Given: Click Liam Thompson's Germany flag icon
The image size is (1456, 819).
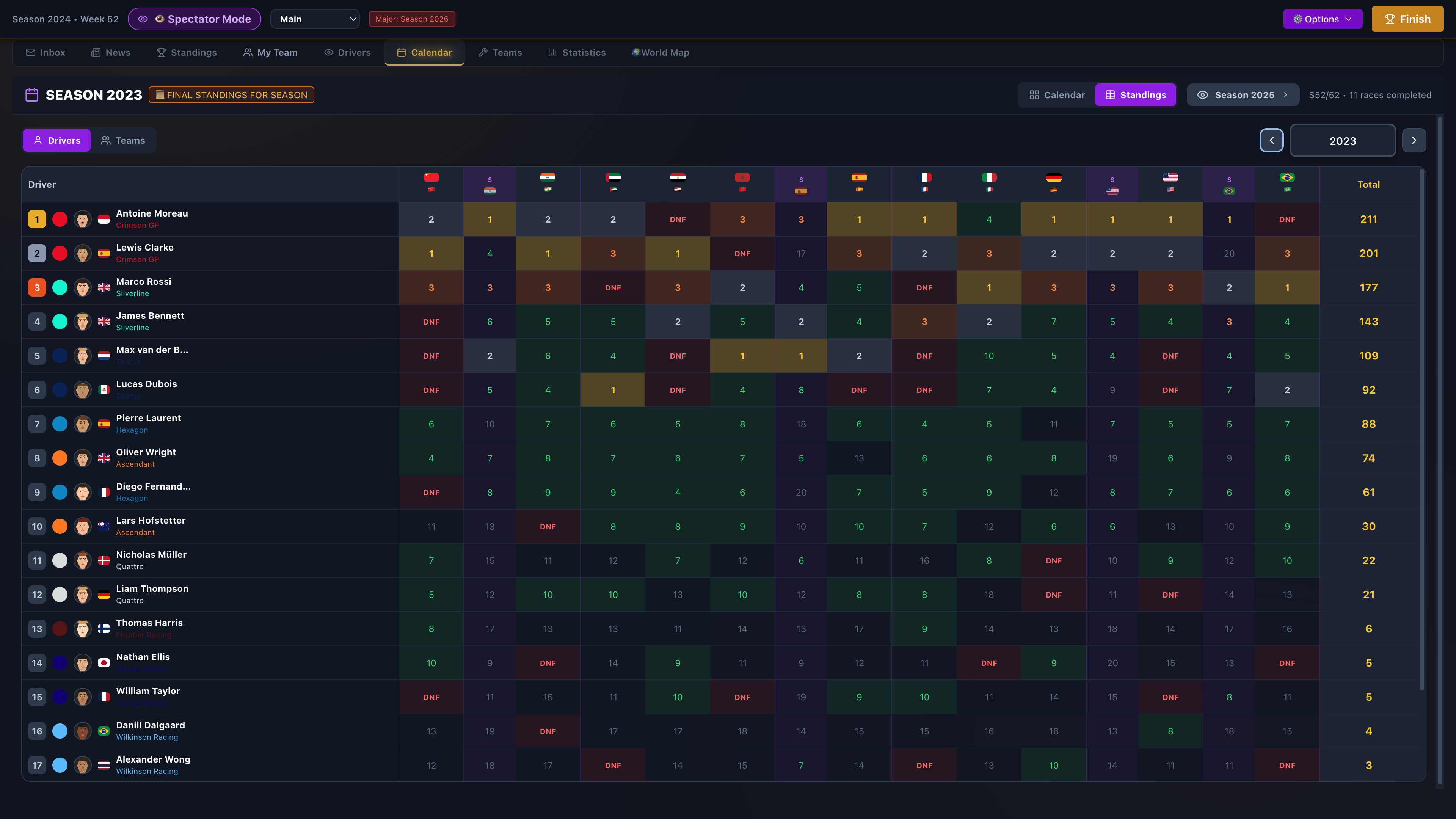Looking at the screenshot, I should point(104,595).
